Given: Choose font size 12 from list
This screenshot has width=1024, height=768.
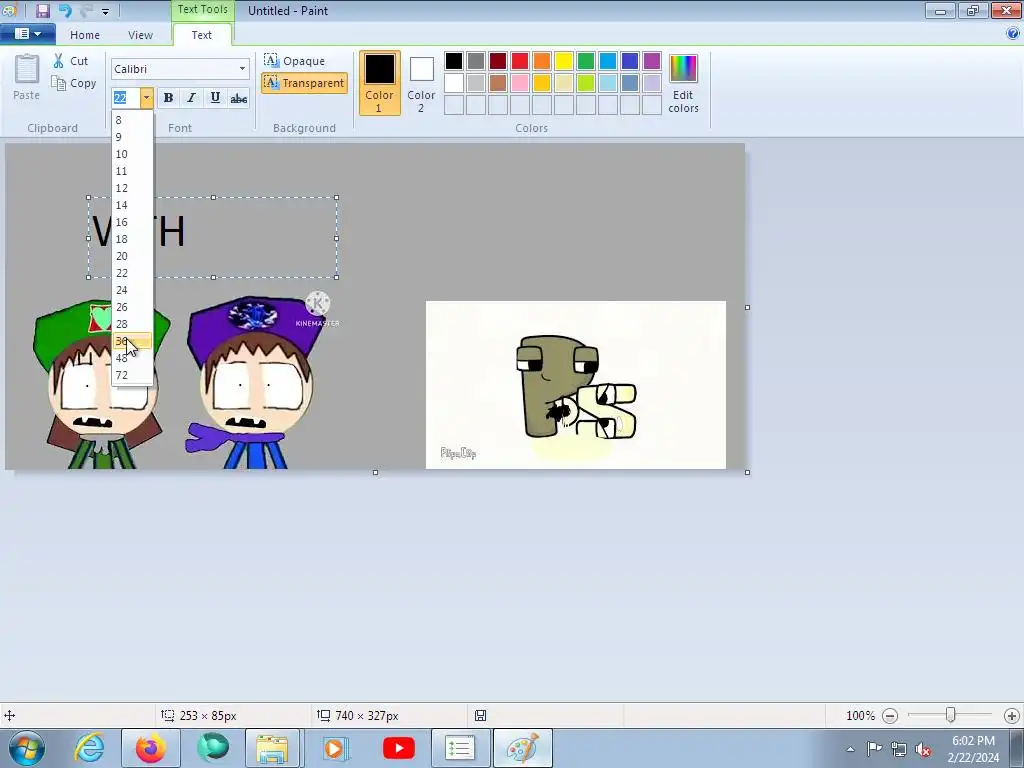Looking at the screenshot, I should tap(133, 188).
